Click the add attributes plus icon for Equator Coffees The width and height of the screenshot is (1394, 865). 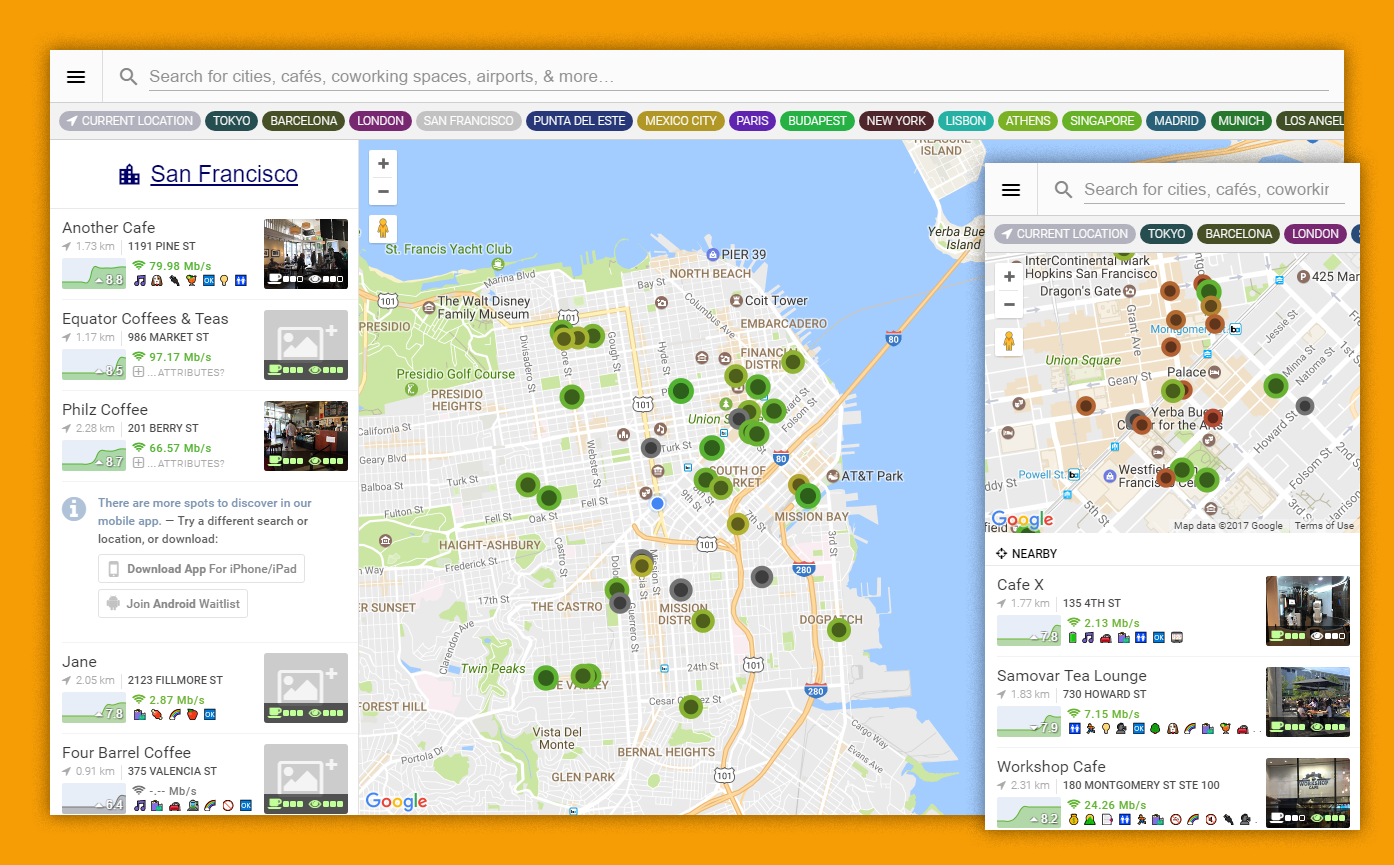[x=138, y=372]
